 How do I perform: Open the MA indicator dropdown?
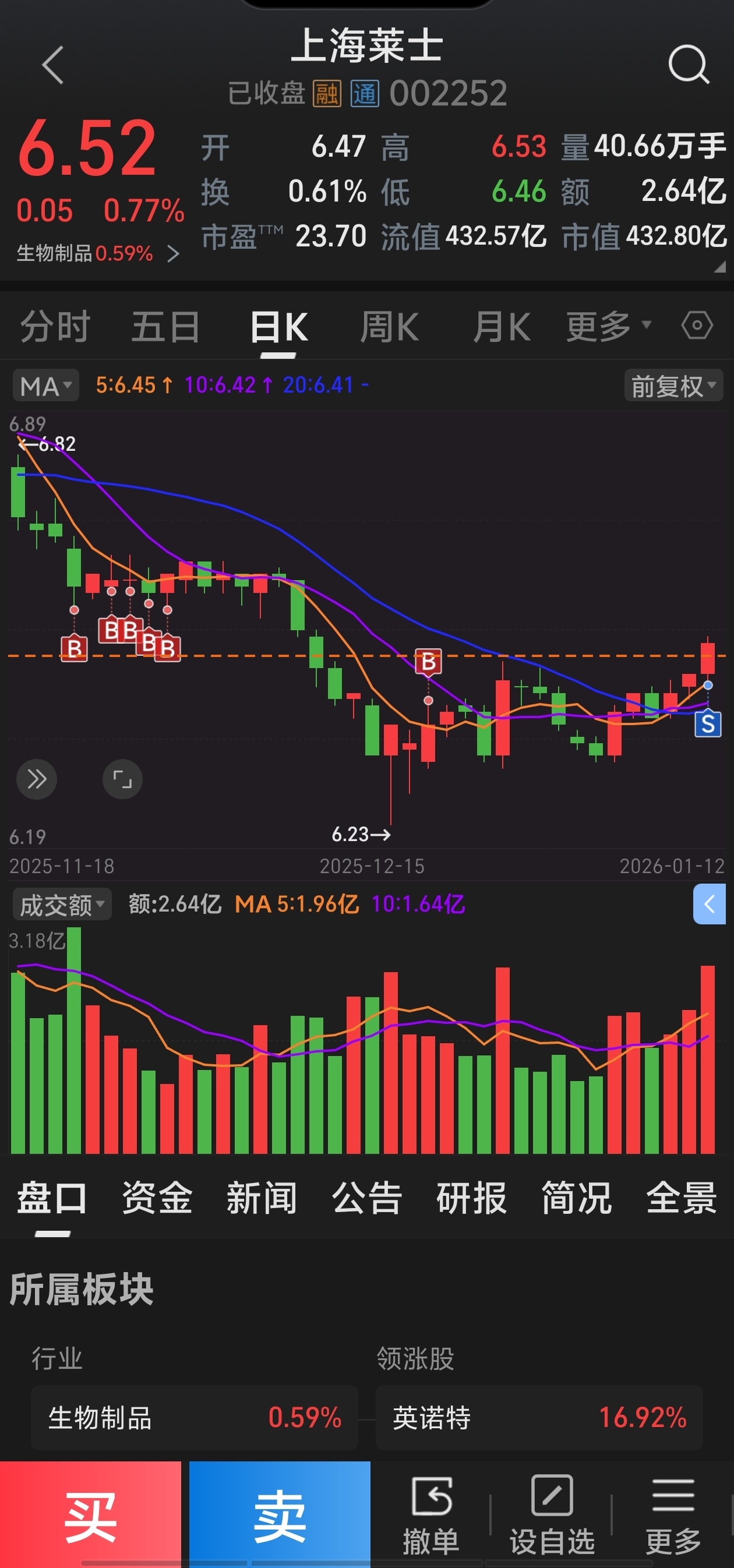click(45, 386)
